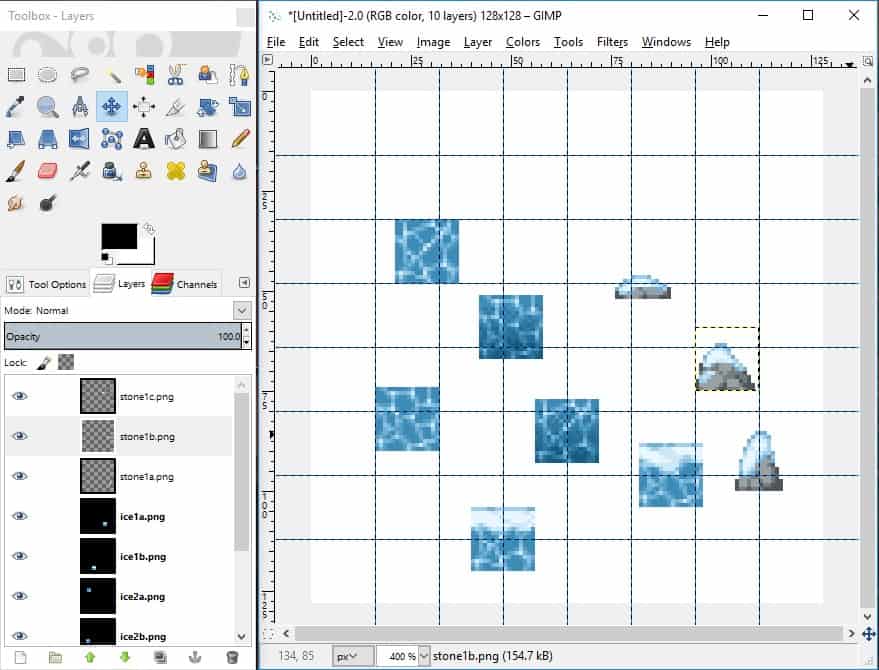The height and width of the screenshot is (670, 879).
Task: Toggle Lock alpha channel checkerboard icon
Action: coord(66,362)
